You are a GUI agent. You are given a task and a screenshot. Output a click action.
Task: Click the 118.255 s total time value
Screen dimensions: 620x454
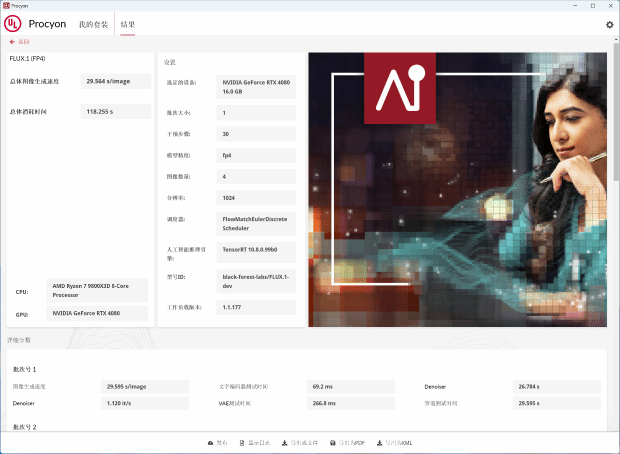116,112
